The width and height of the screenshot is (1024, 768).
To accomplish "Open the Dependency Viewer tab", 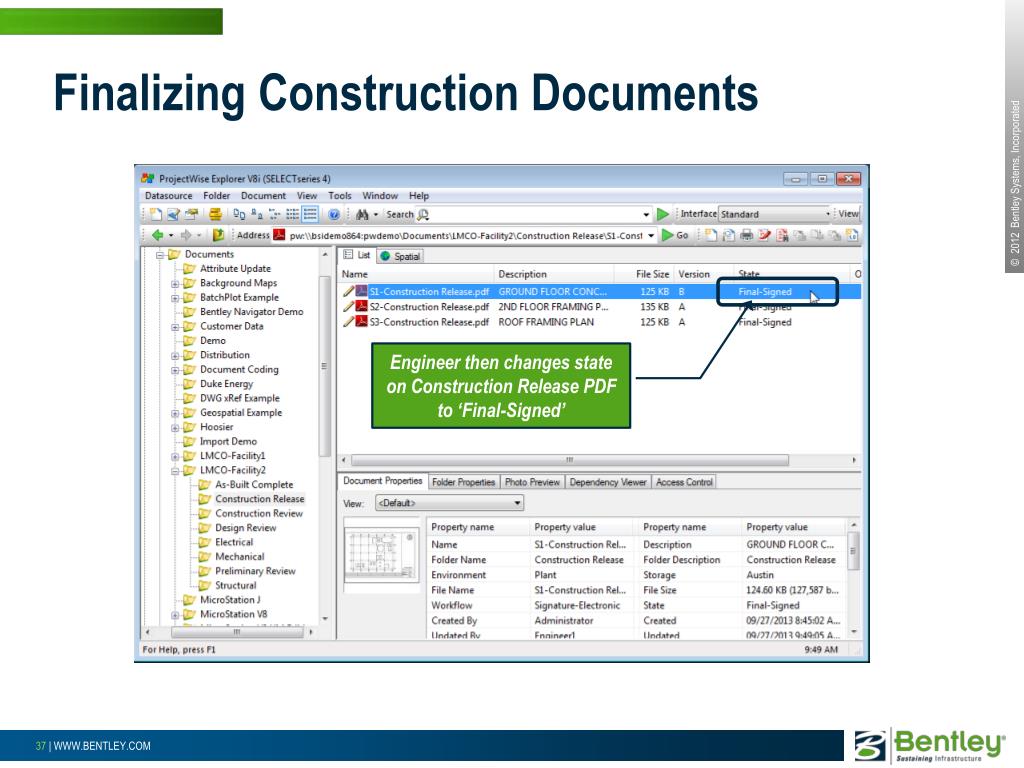I will [607, 482].
